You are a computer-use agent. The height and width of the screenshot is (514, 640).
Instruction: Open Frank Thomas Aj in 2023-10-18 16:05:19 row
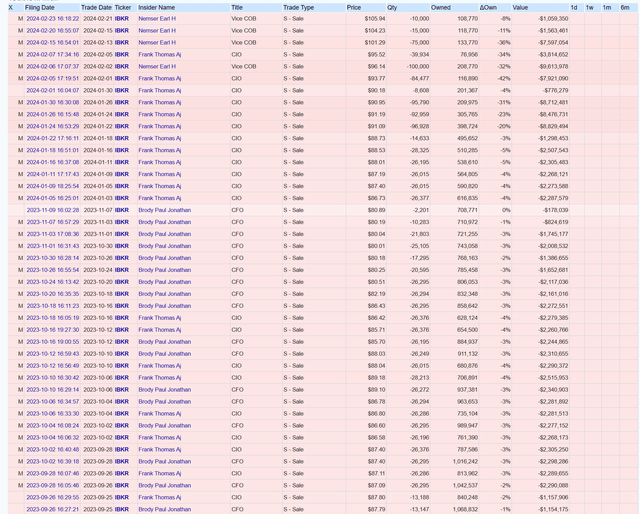pyautogui.click(x=160, y=318)
